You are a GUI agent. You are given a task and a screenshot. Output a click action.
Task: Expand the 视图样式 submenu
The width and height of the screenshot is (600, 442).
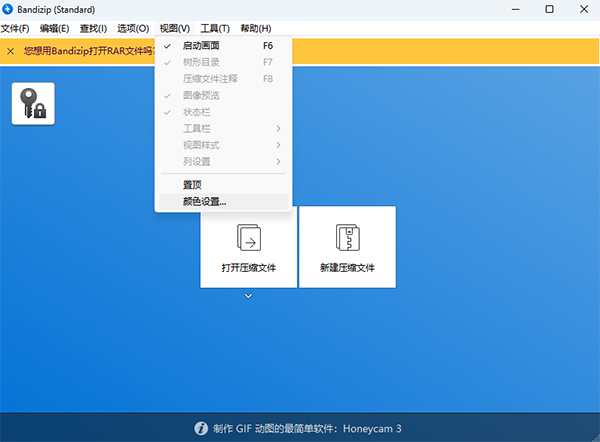pos(223,145)
